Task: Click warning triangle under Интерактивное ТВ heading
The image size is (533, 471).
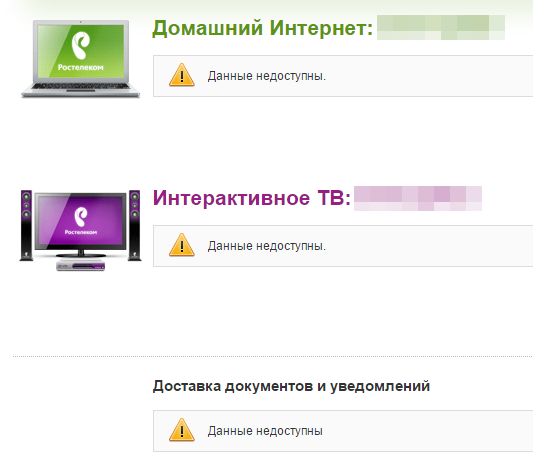Action: (x=182, y=245)
